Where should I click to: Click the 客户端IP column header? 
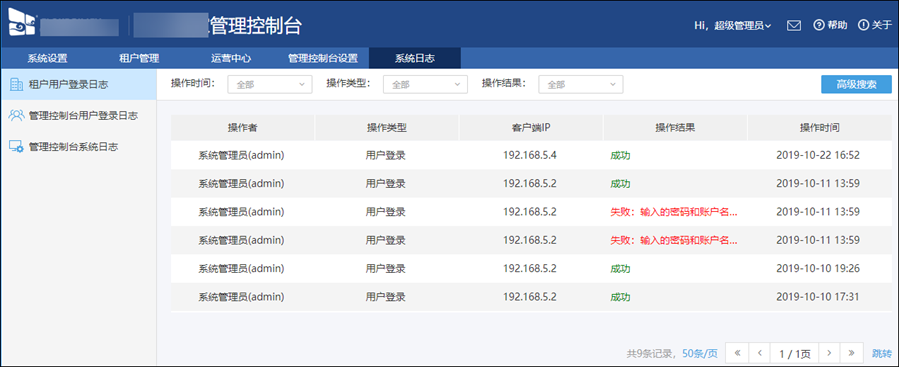click(x=531, y=128)
